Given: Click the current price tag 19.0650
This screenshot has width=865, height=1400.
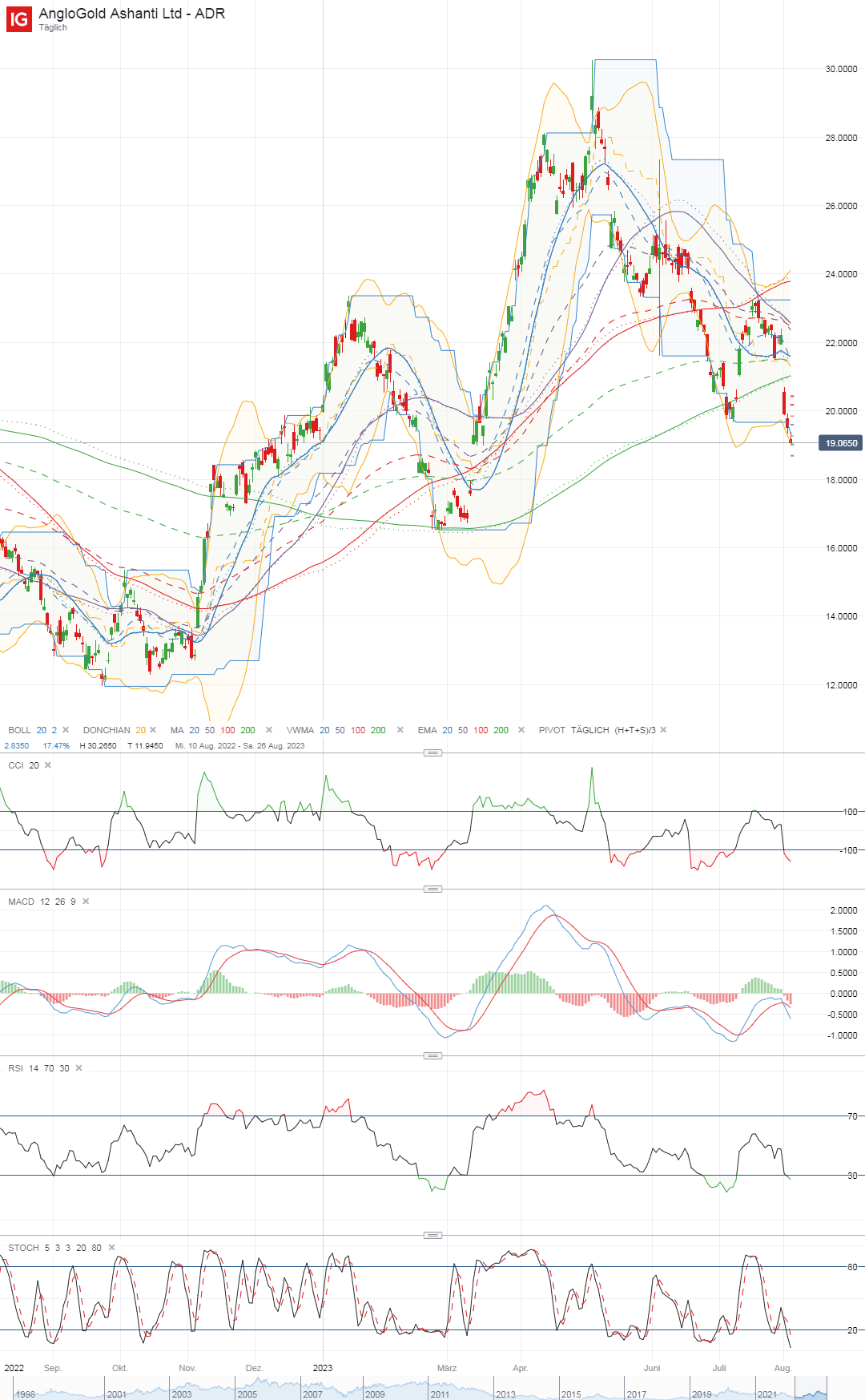Looking at the screenshot, I should 841,443.
